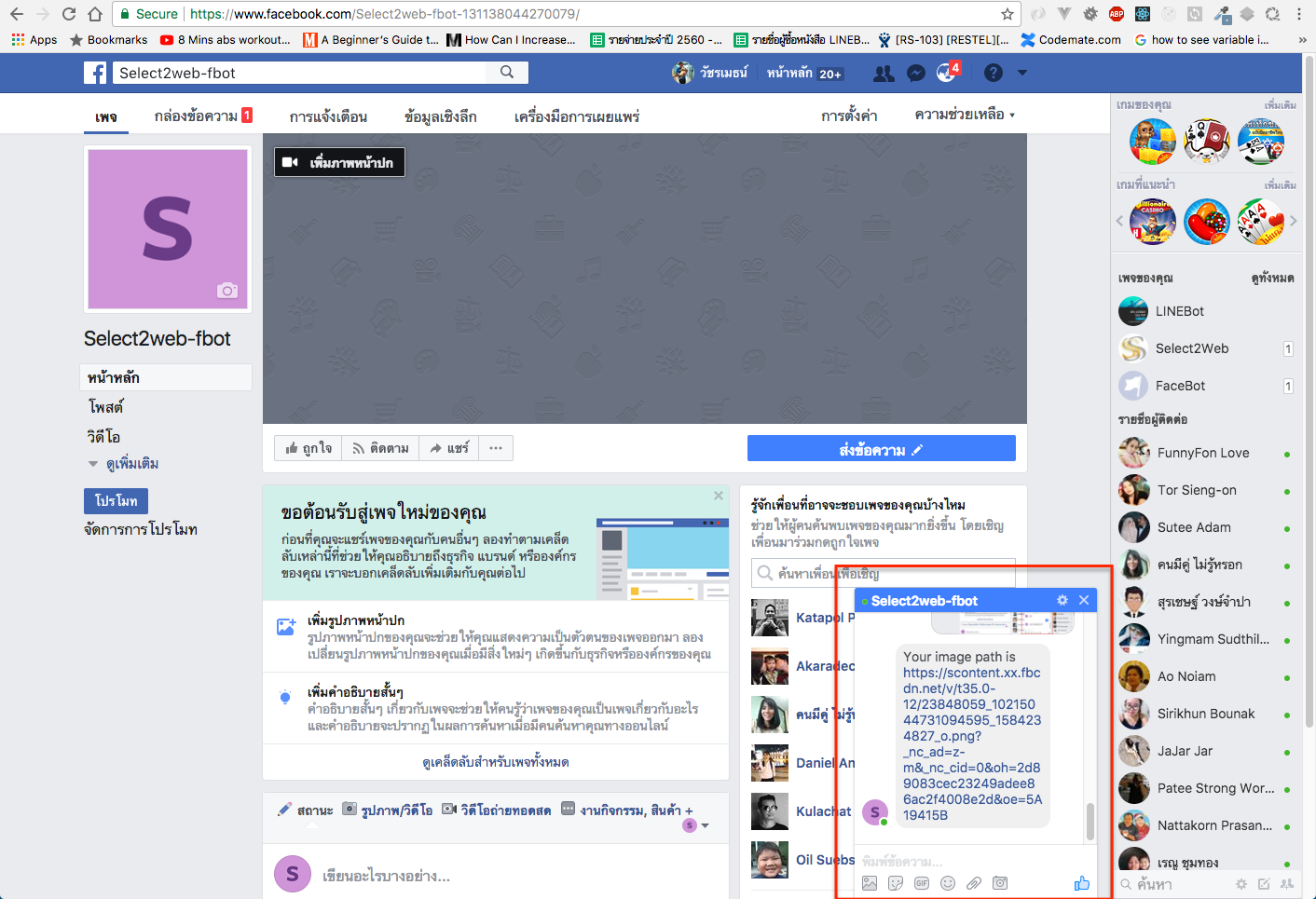The height and width of the screenshot is (899, 1316).
Task: Close the Select2web-fbot chat window
Action: tap(1084, 600)
